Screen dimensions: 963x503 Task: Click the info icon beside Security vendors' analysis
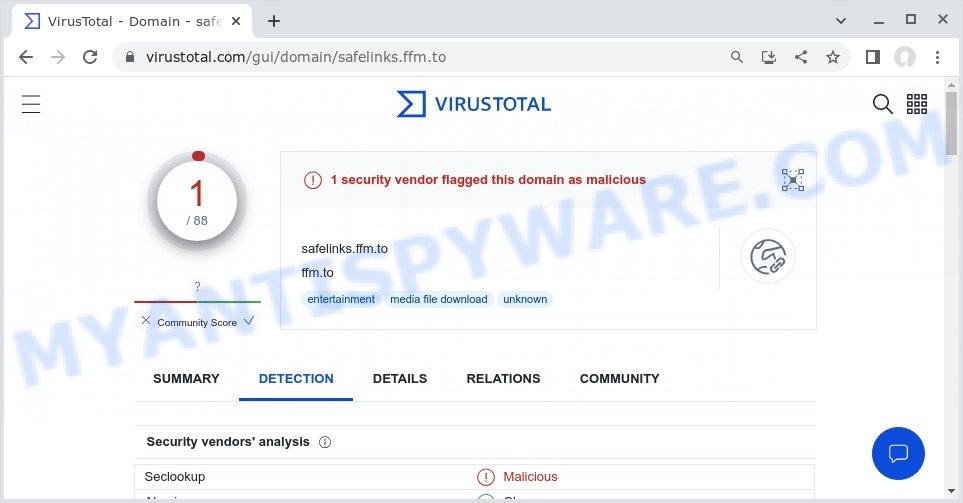coord(325,442)
